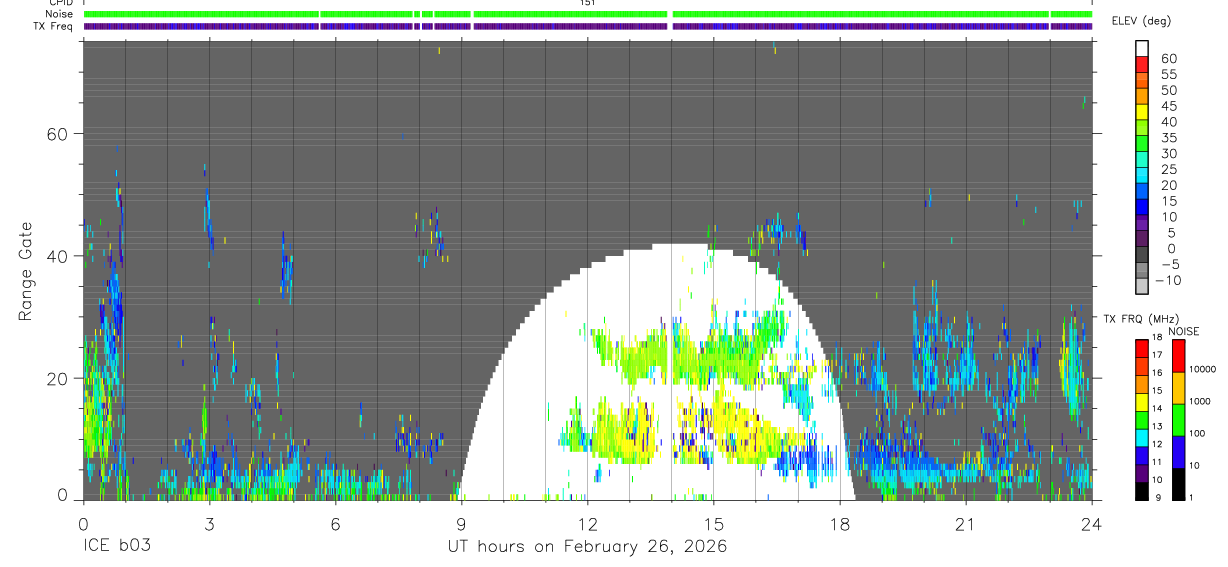This screenshot has height=567, width=1228.
Task: Click the black segment of the TX FRQ colorbar
Action: [1143, 490]
